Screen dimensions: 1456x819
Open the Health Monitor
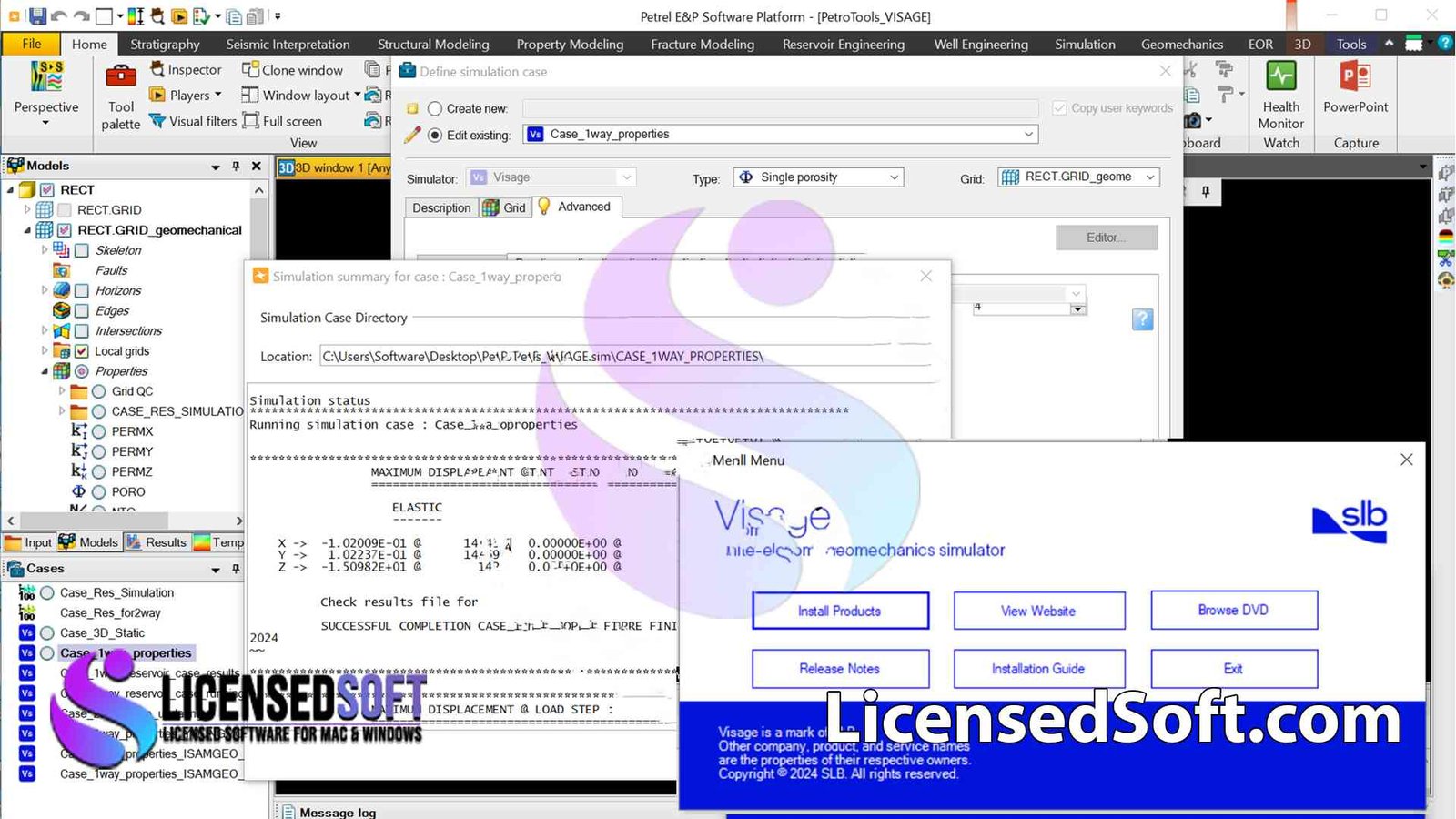[x=1281, y=95]
